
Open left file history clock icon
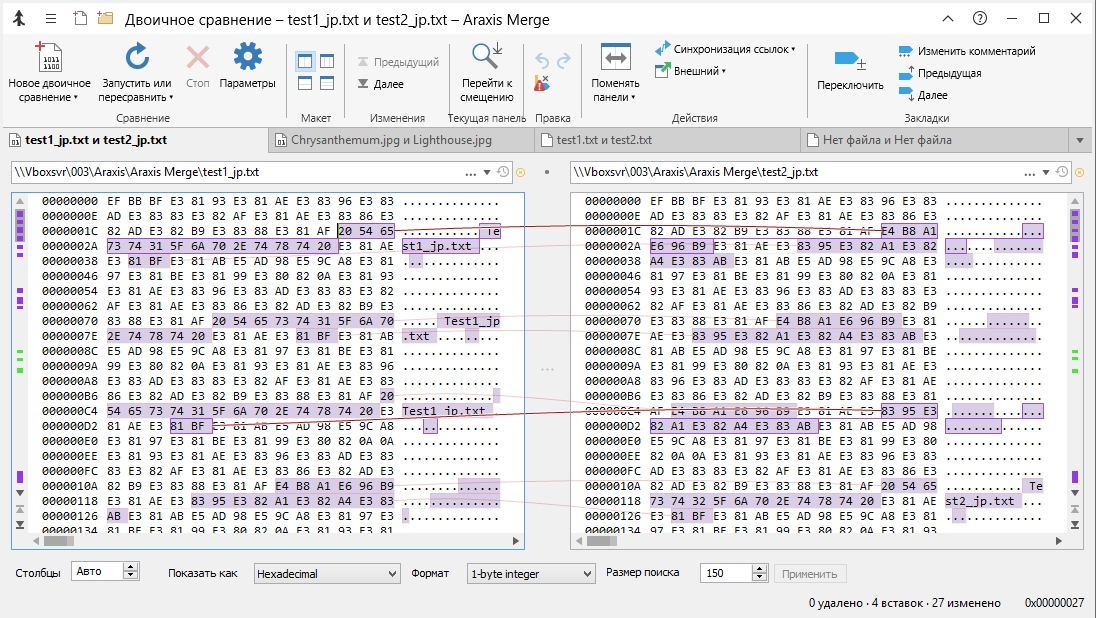point(503,172)
